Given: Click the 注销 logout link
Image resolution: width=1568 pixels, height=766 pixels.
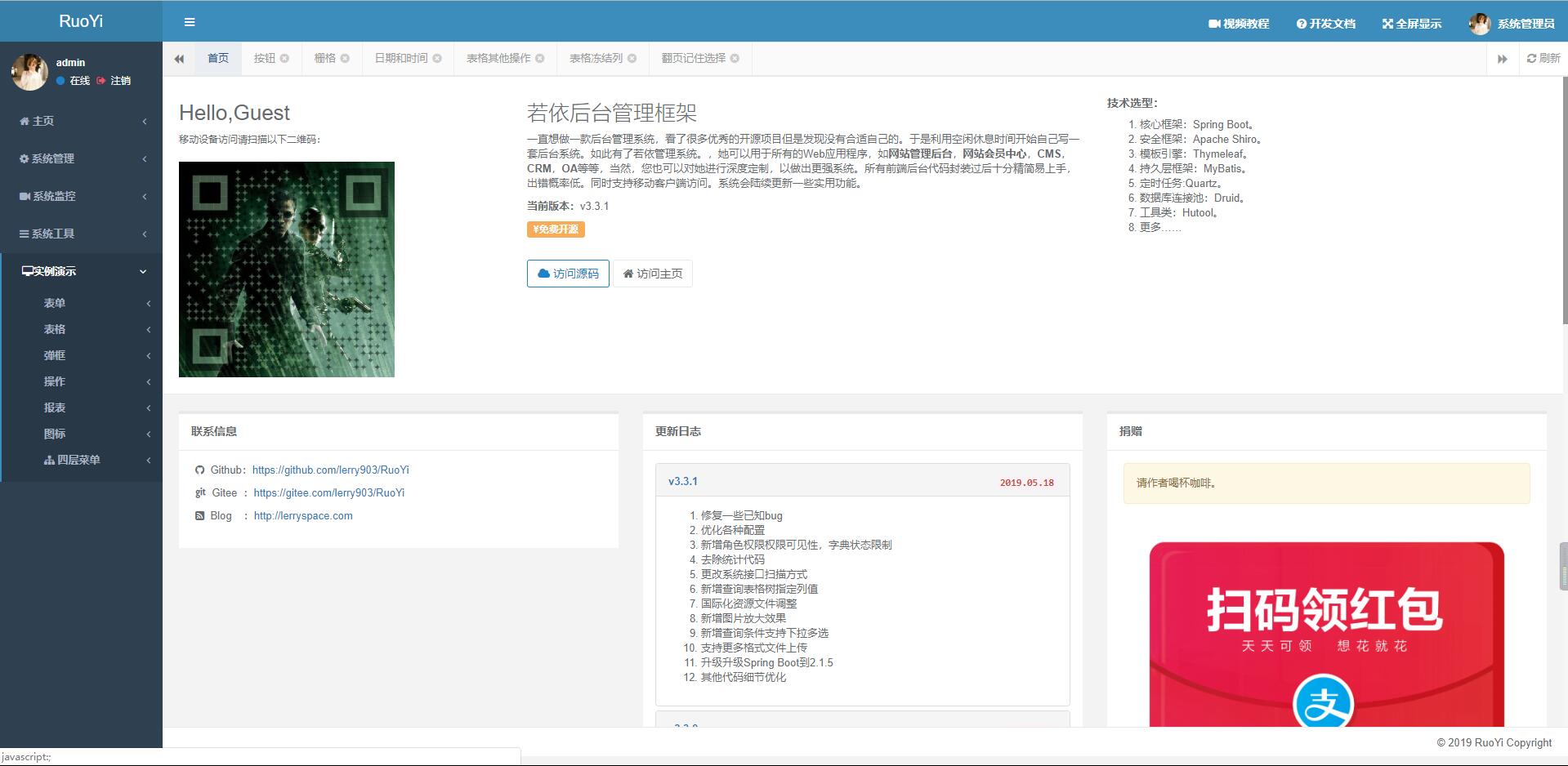Looking at the screenshot, I should tap(114, 80).
